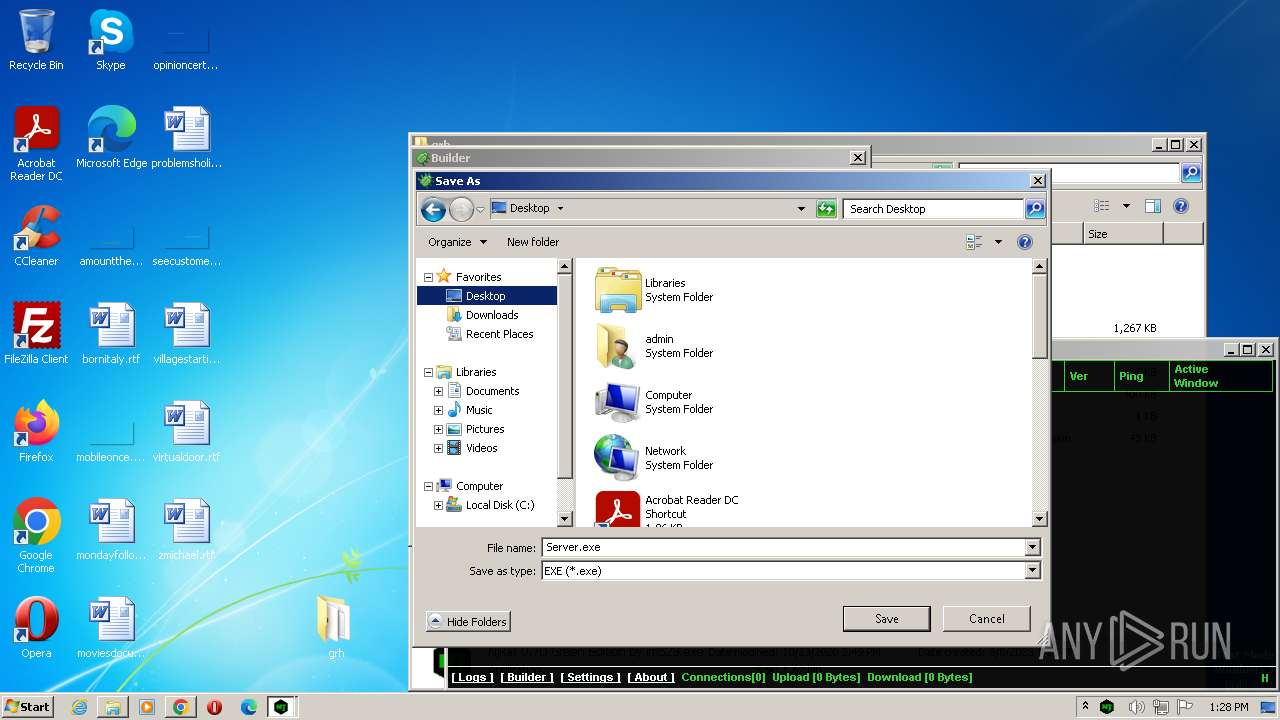Expand the address bar path dropdown
Image resolution: width=1280 pixels, height=720 pixels.
801,209
